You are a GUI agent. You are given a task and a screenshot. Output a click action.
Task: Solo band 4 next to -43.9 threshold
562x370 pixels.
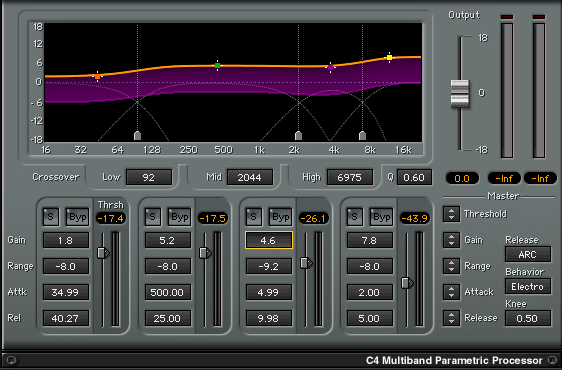(x=355, y=217)
